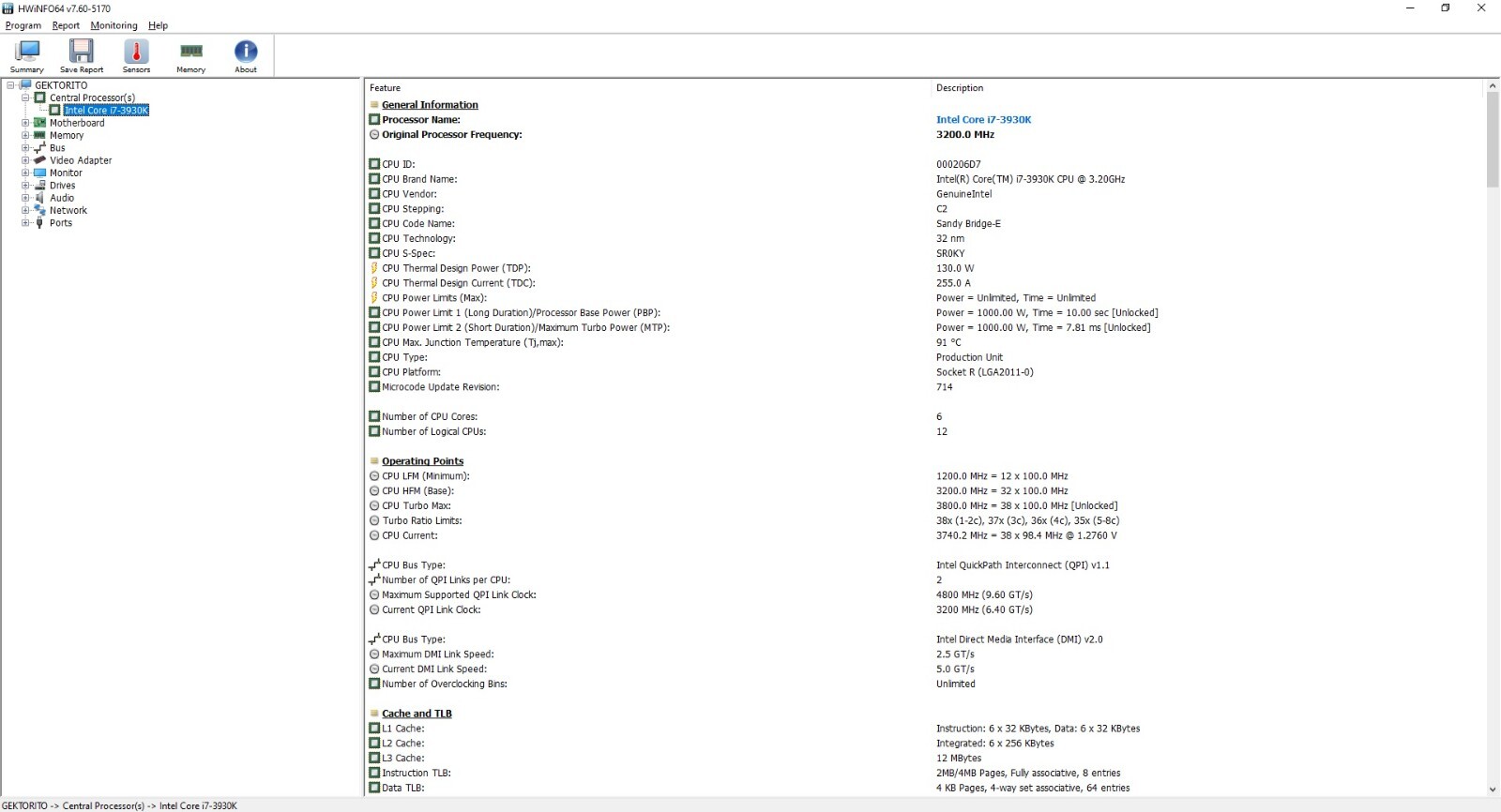The width and height of the screenshot is (1501, 812).
Task: Click the Drives icon in tree
Action: tap(39, 186)
